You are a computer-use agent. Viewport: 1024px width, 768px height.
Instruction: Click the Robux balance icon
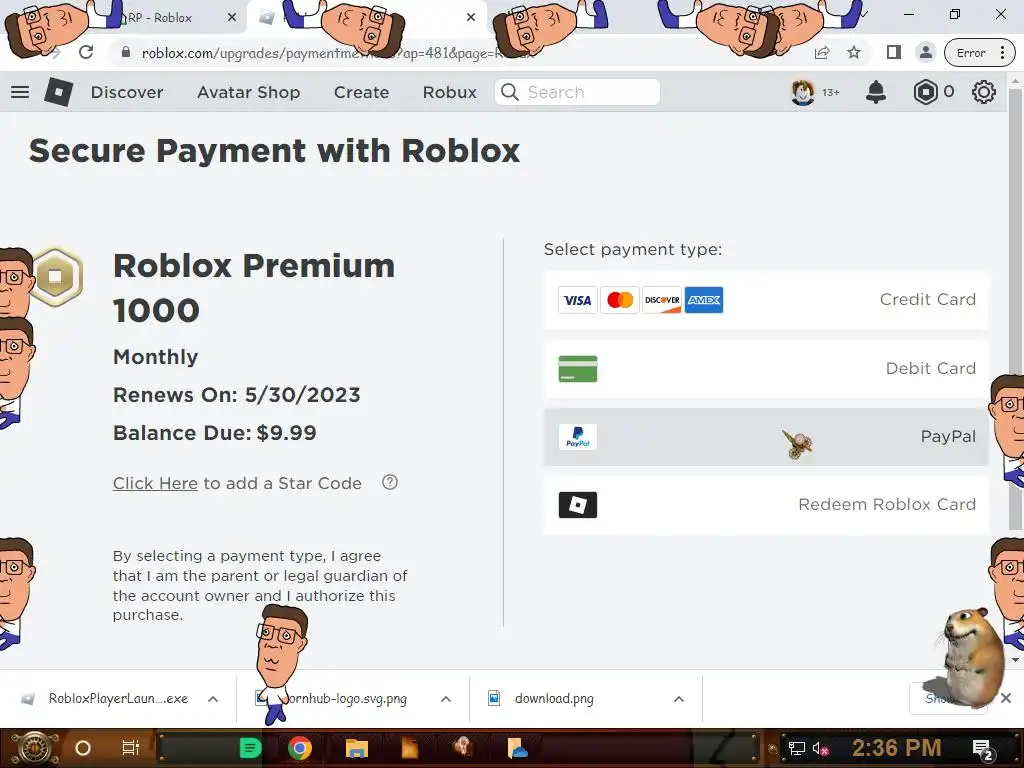(x=925, y=92)
